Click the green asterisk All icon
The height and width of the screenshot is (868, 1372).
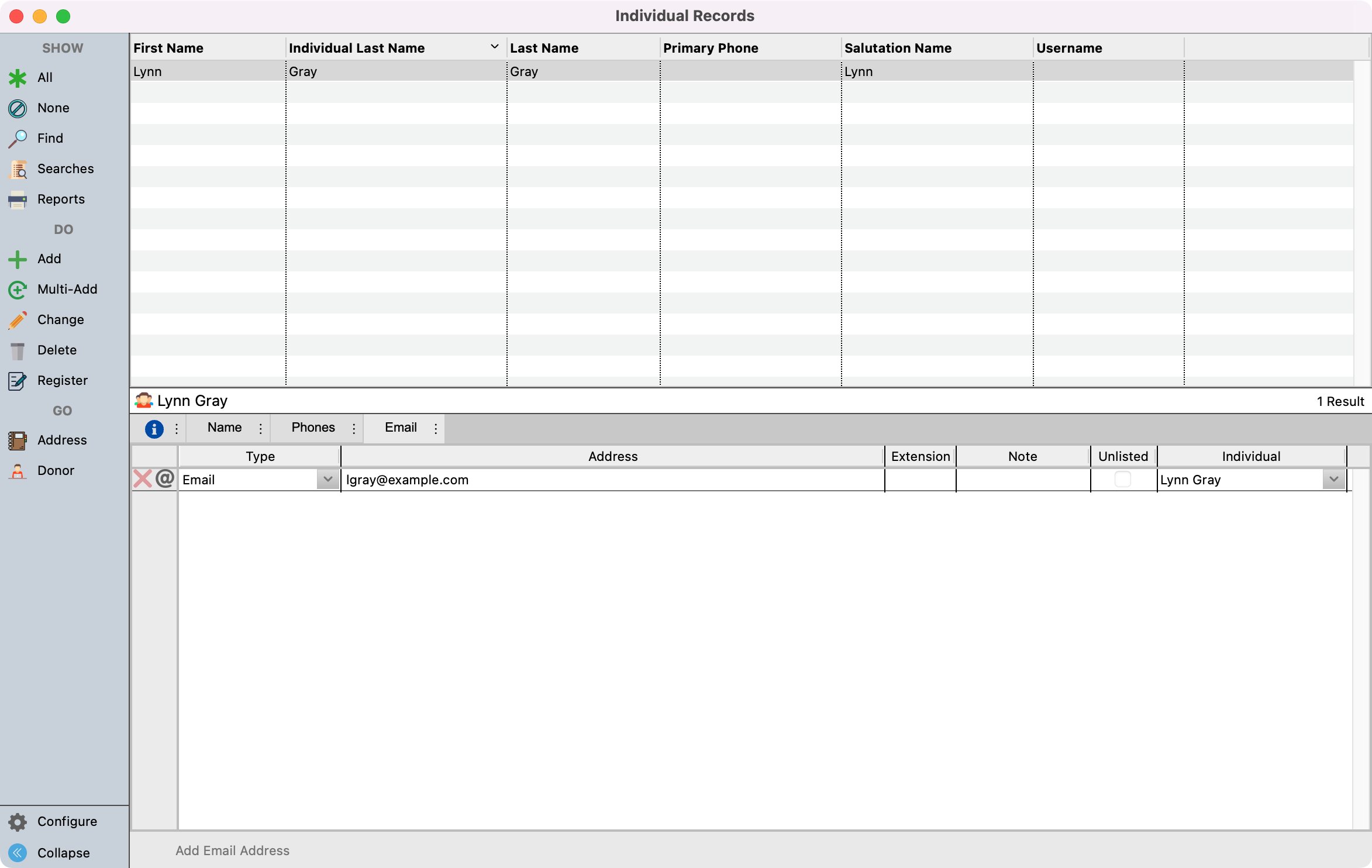tap(18, 78)
